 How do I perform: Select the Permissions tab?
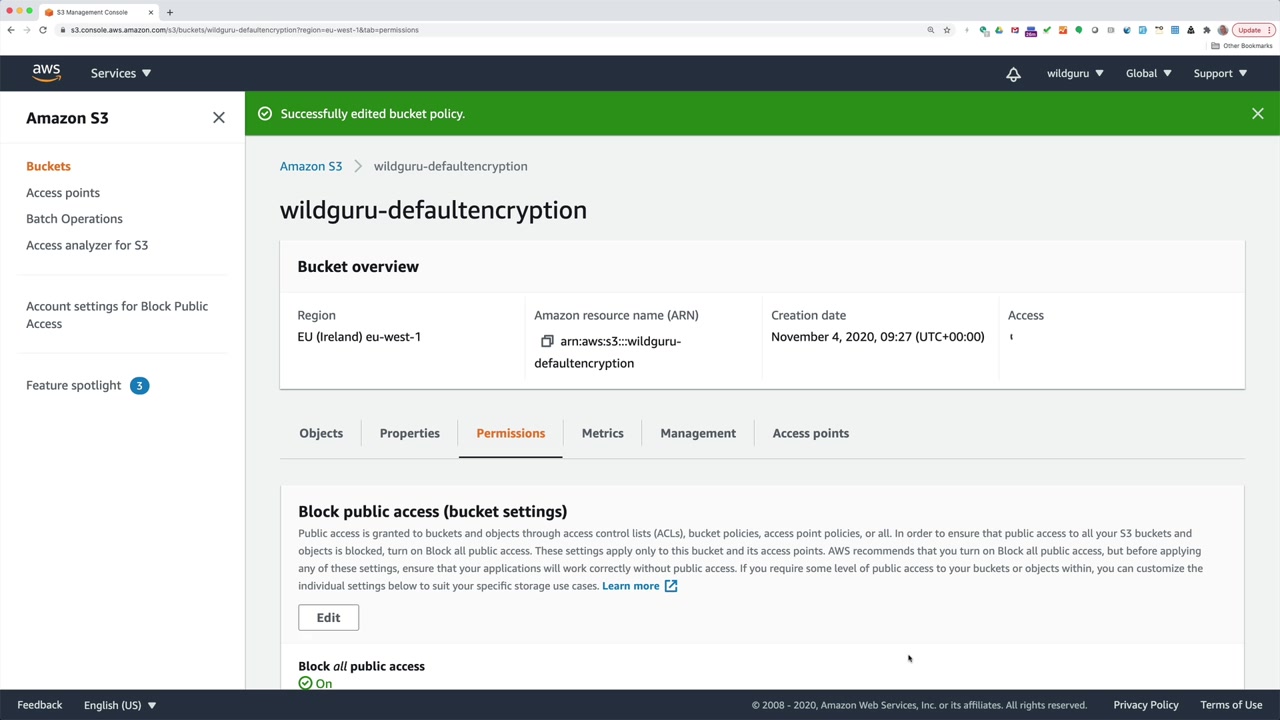511,433
